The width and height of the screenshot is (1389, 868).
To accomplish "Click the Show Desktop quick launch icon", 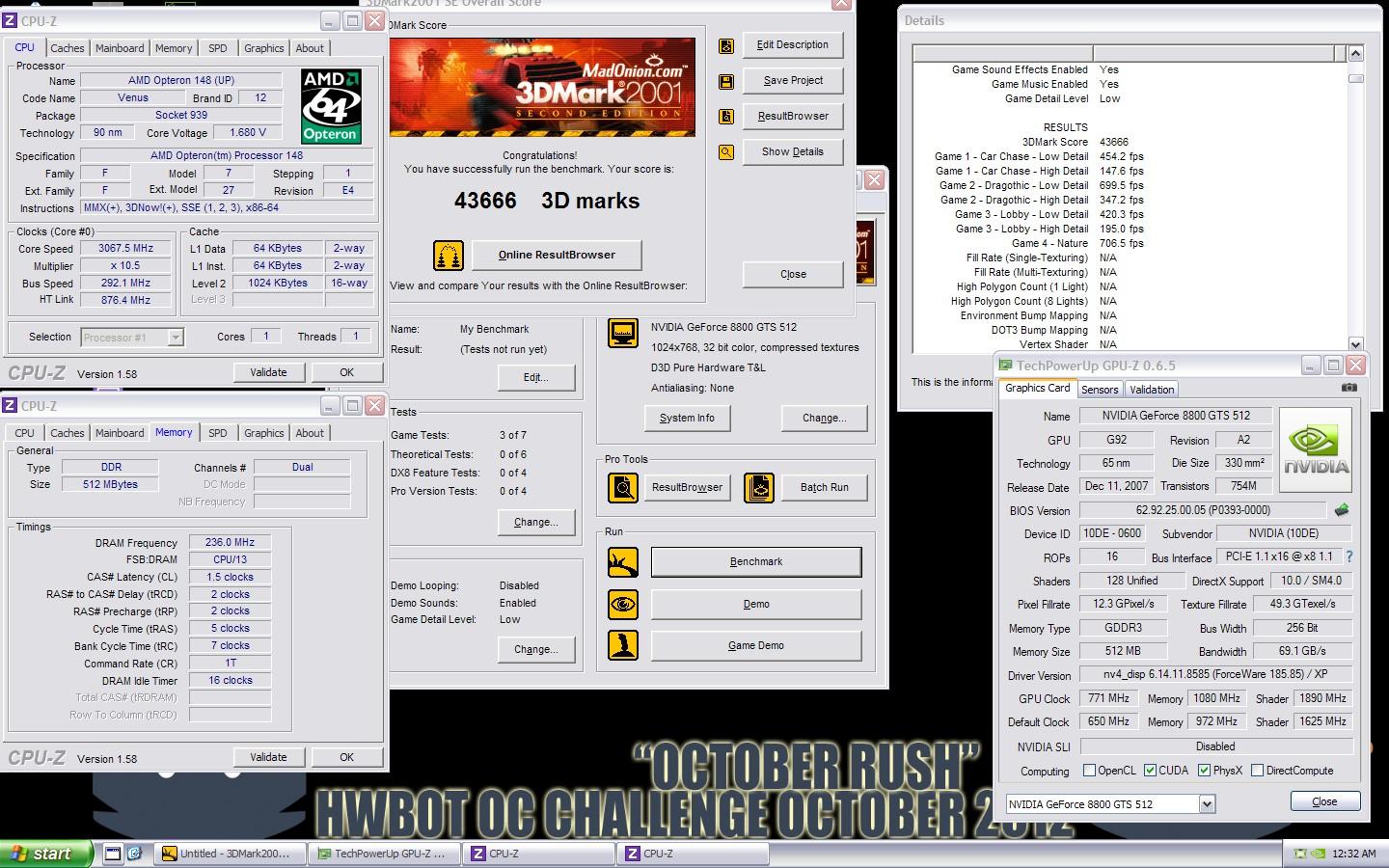I will (x=113, y=854).
